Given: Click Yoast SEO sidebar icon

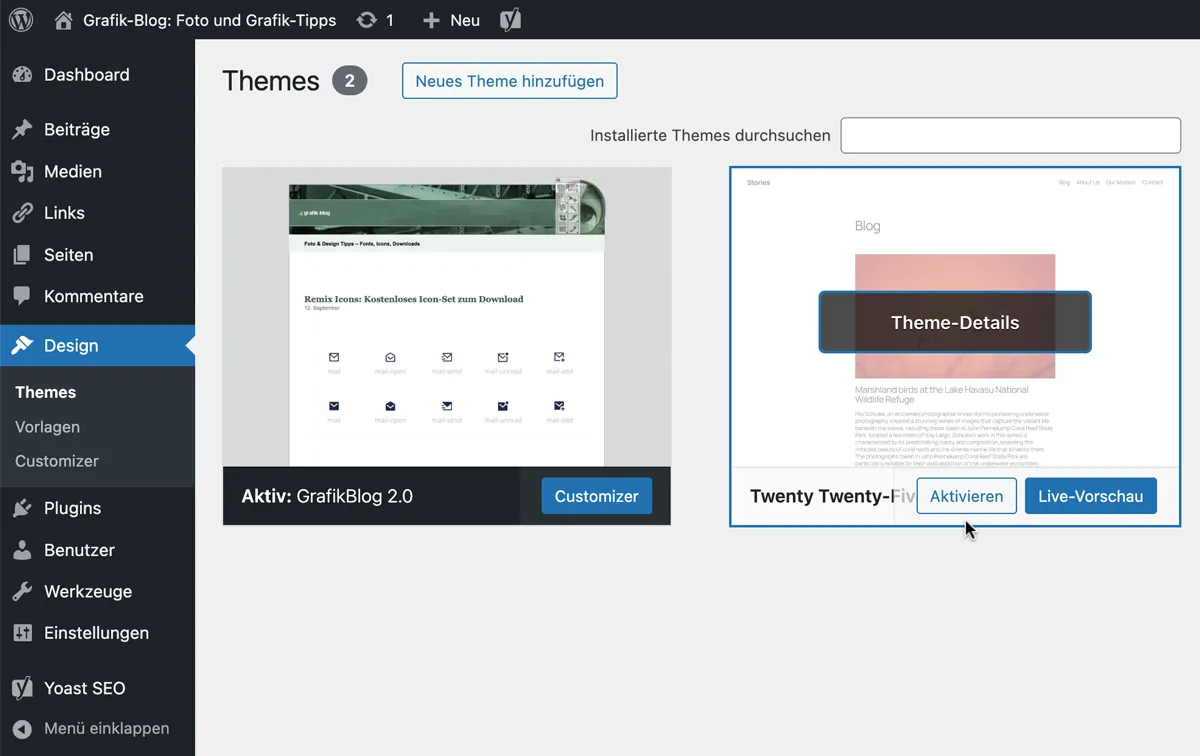Looking at the screenshot, I should pos(22,688).
